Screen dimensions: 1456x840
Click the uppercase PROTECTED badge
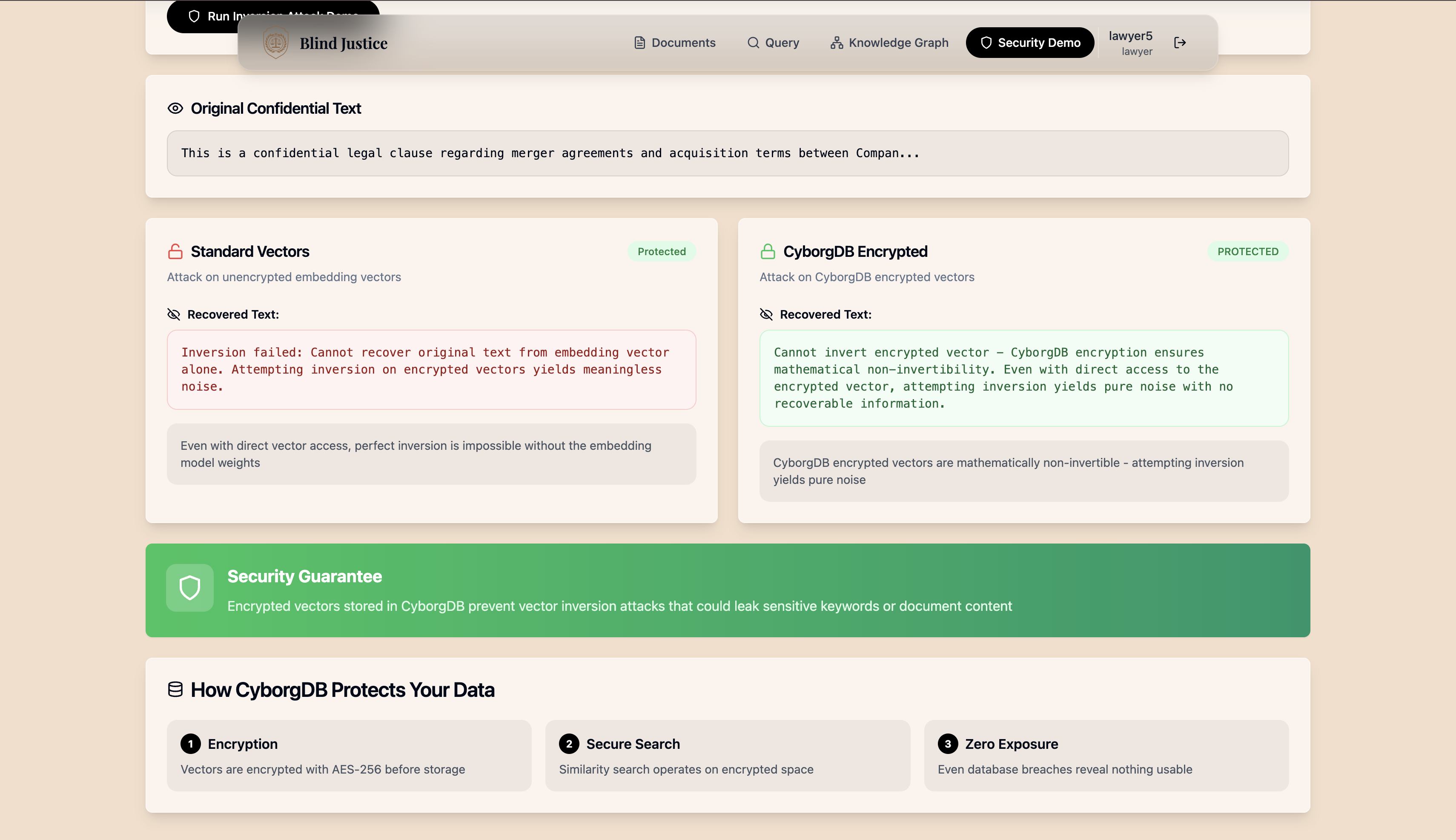[1248, 252]
